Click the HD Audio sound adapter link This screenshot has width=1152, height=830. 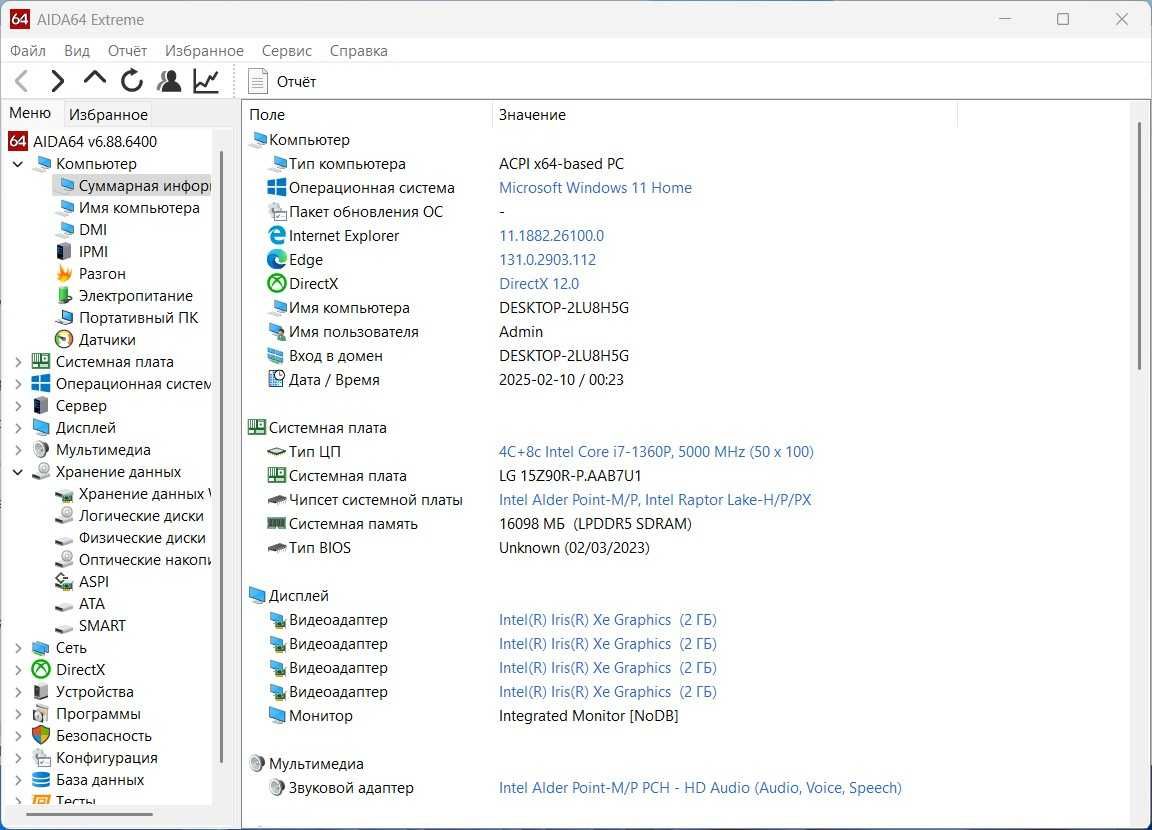[700, 788]
